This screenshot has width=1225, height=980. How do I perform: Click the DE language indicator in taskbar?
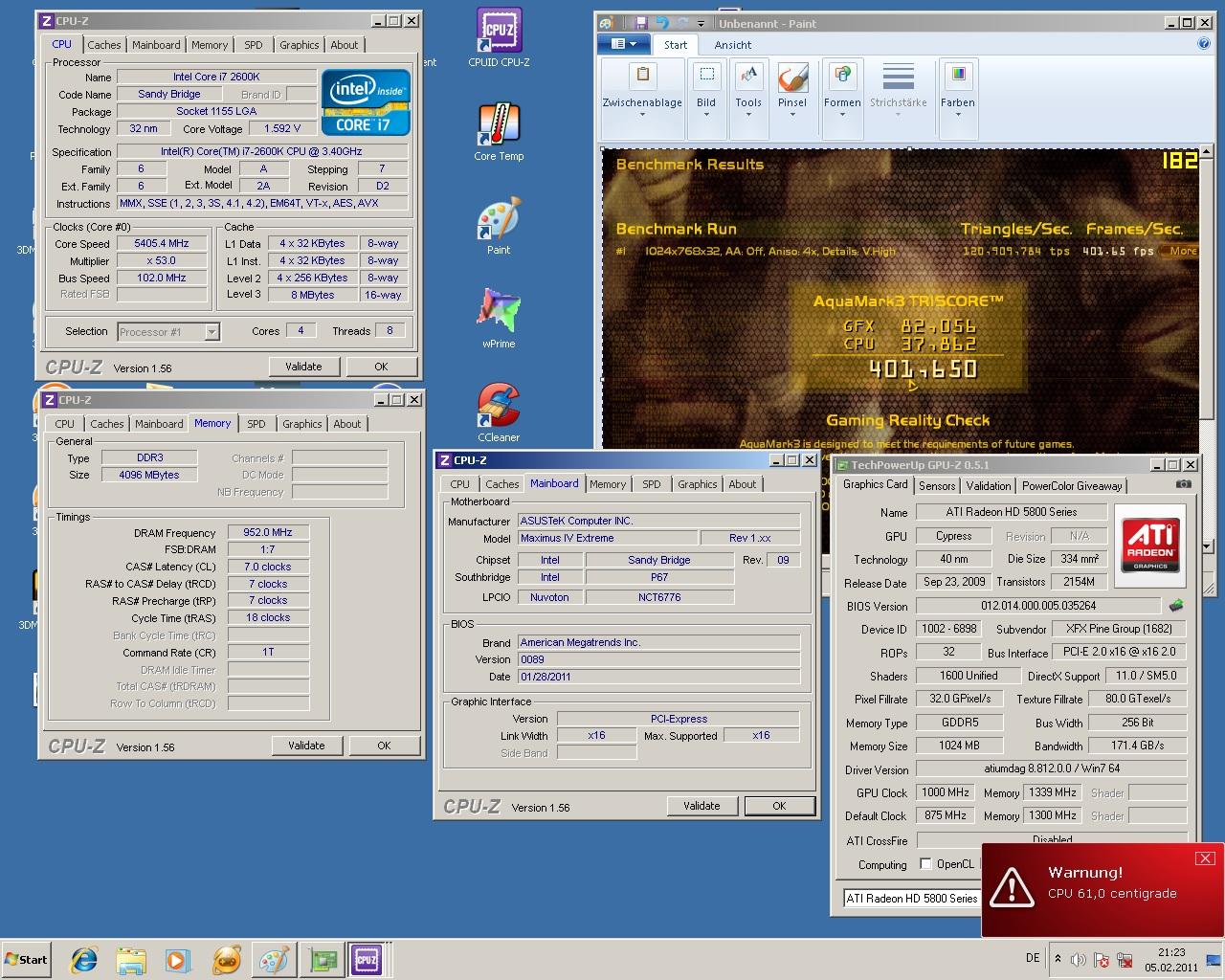click(1033, 957)
